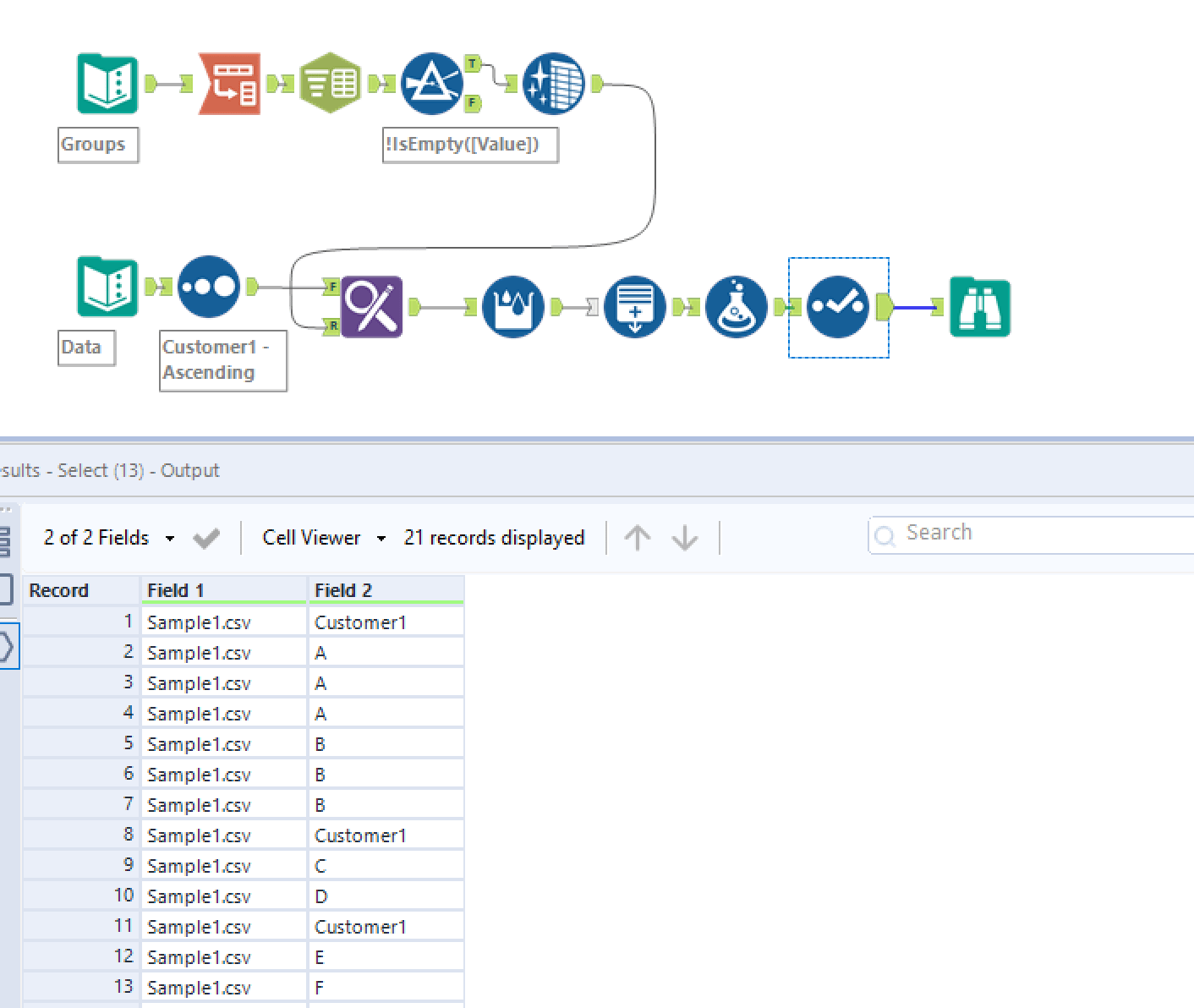
Task: Select the green hexagon Summarize tool
Action: tap(330, 82)
